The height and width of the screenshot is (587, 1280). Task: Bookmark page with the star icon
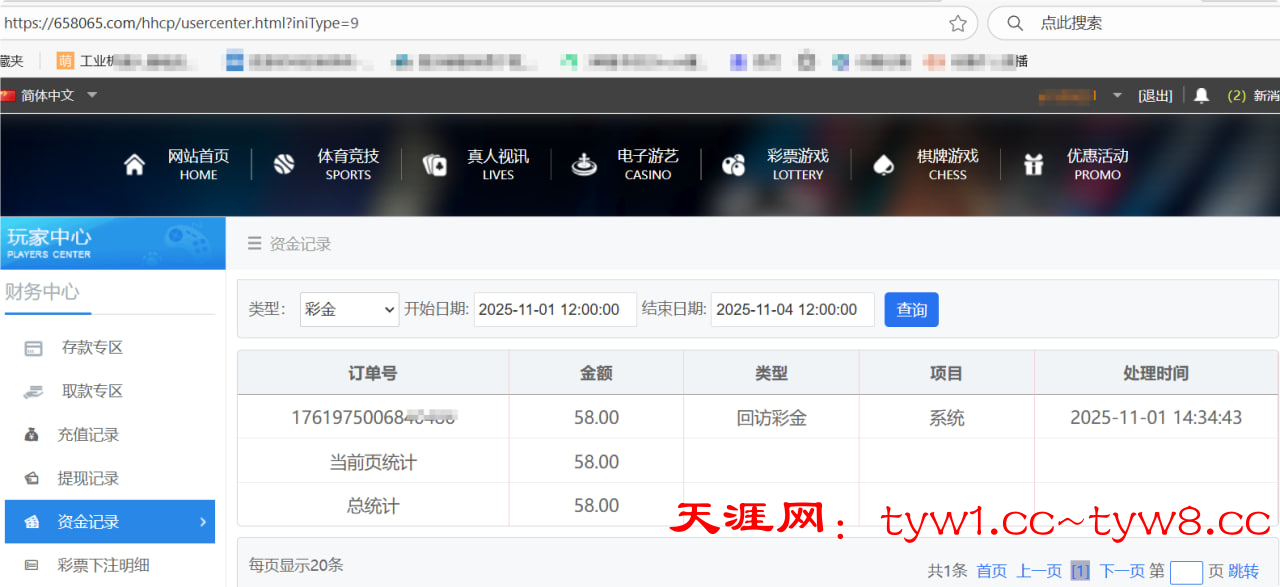tap(957, 23)
